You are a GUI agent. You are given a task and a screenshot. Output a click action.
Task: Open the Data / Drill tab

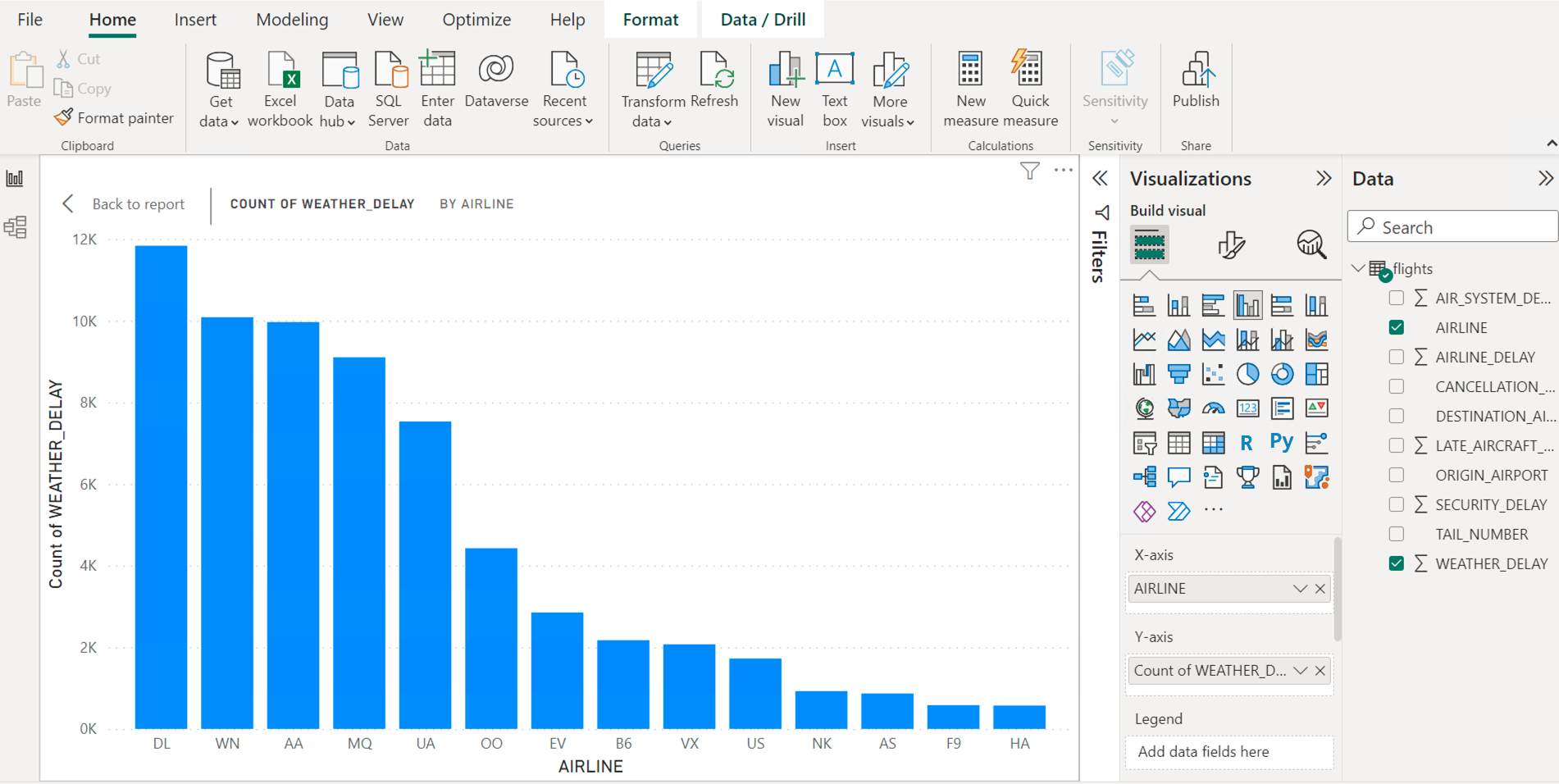coord(763,20)
